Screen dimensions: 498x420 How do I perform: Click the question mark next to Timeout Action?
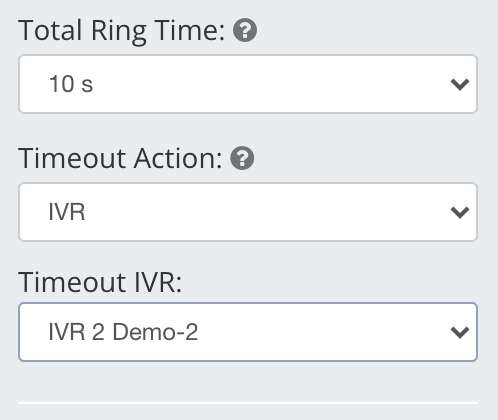[x=242, y=158]
